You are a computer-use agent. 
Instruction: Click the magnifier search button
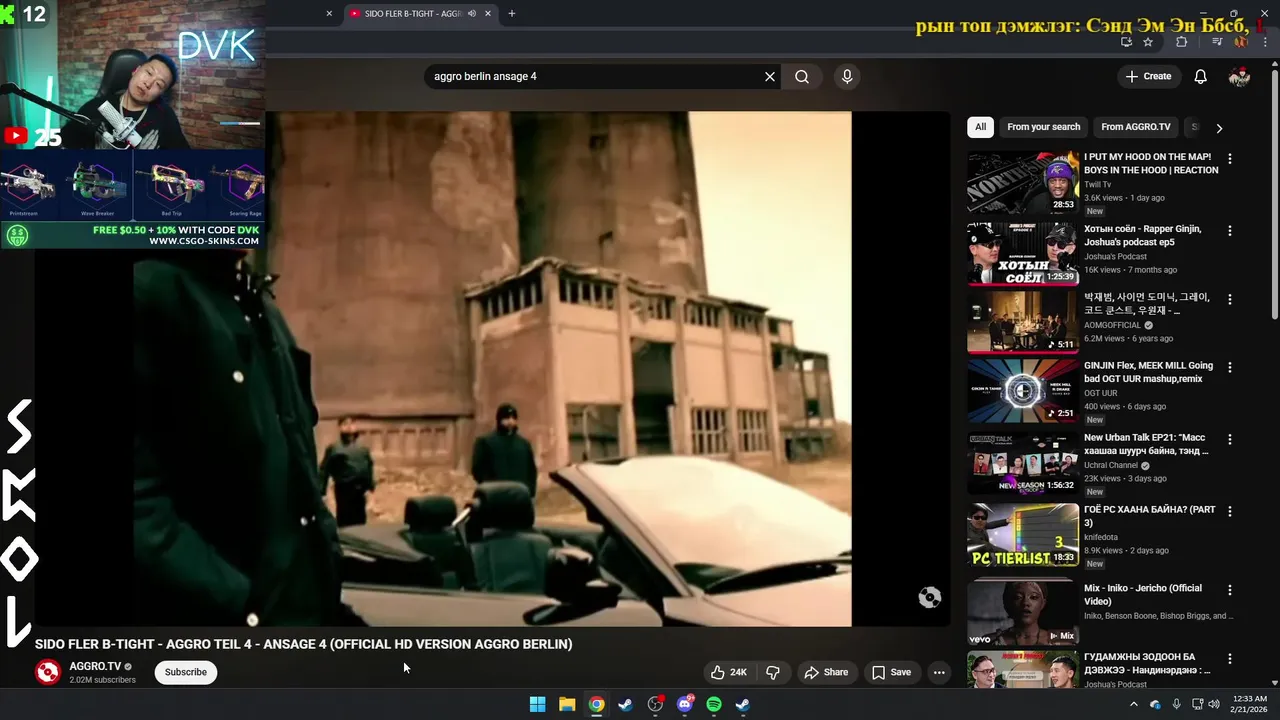802,76
